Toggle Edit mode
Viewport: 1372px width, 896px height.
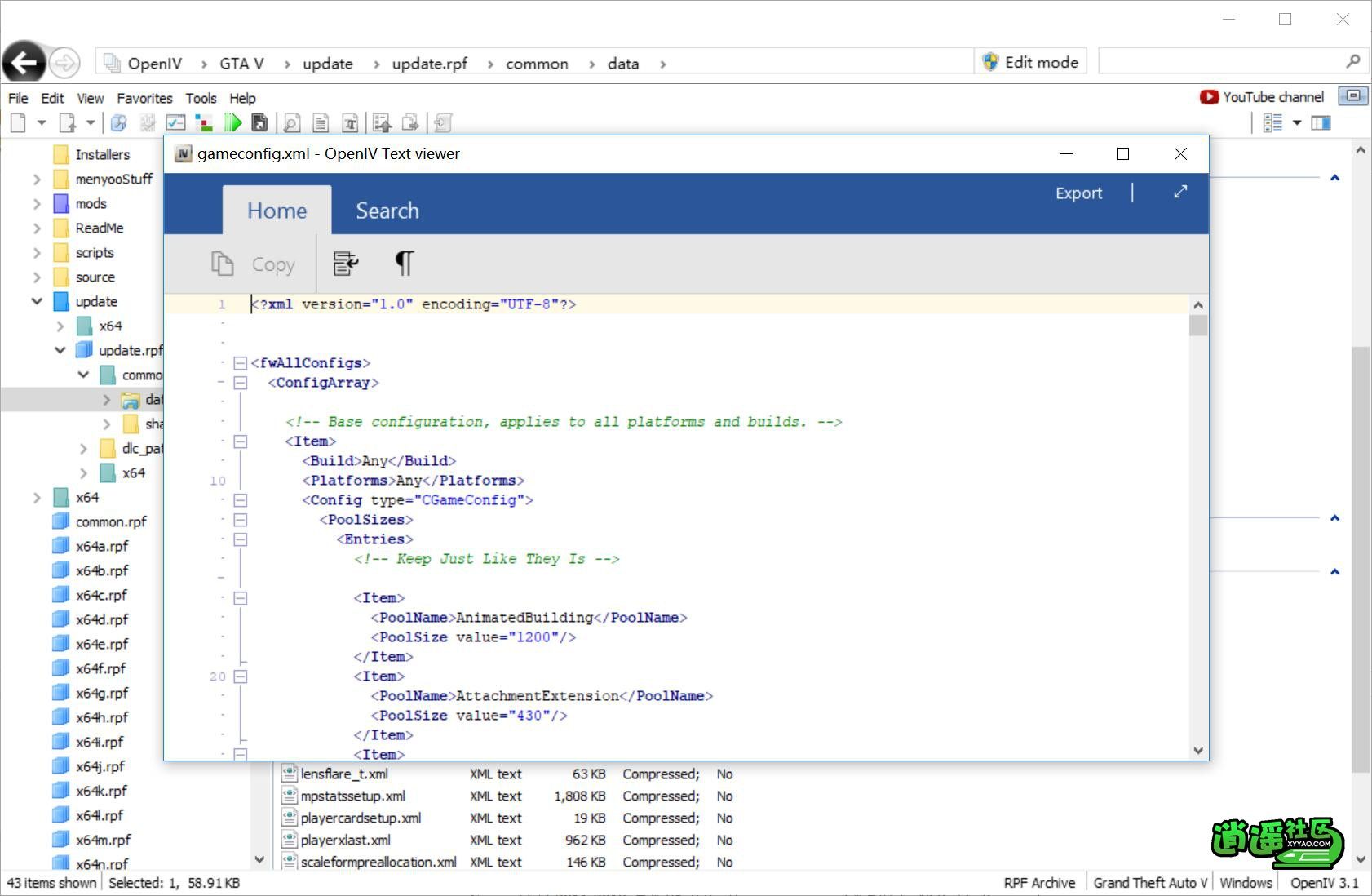1031,62
